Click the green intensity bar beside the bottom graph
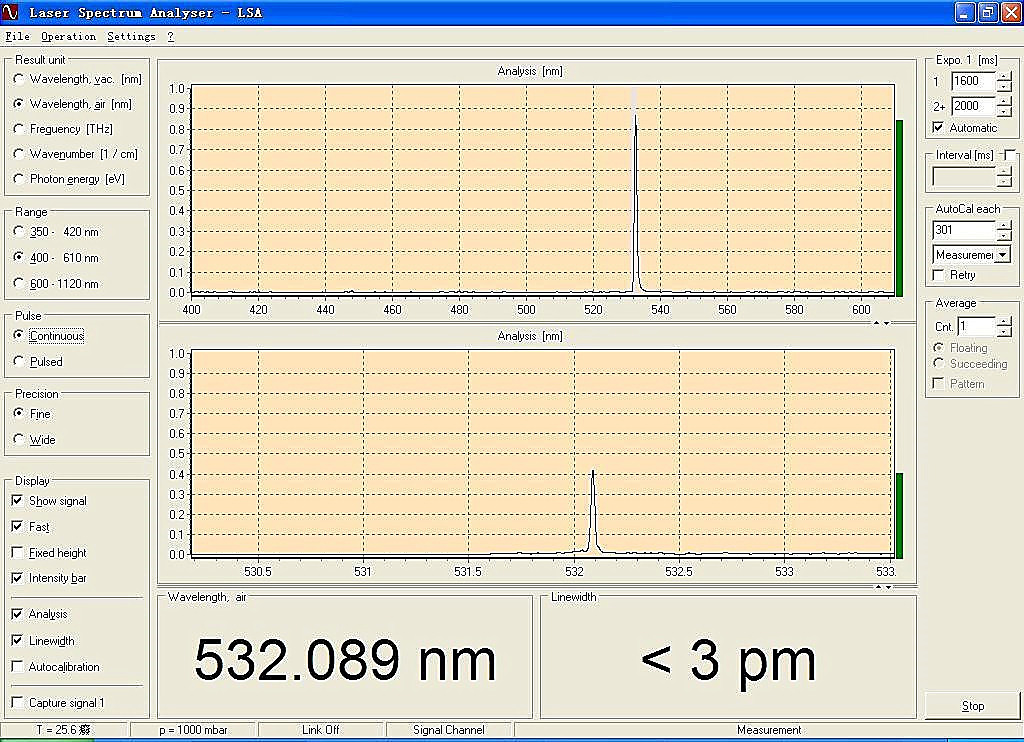 [x=899, y=515]
